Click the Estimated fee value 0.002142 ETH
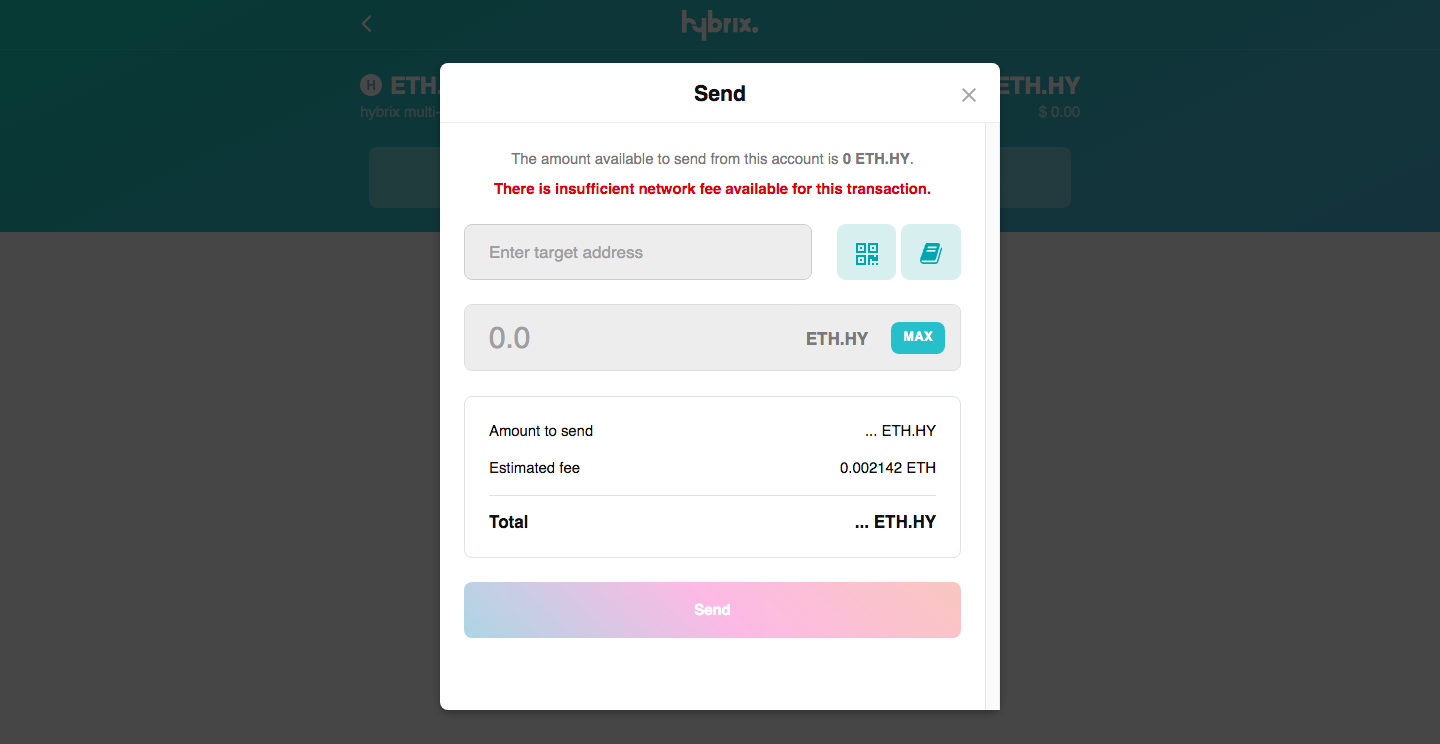 click(x=887, y=468)
